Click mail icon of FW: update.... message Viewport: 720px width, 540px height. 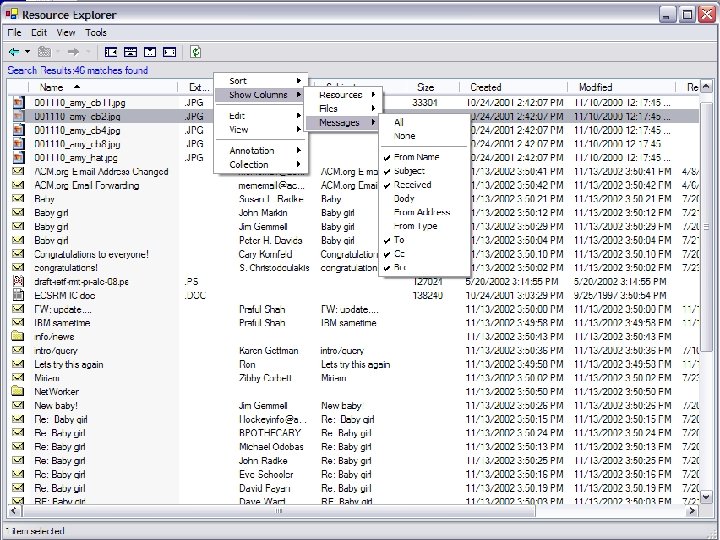[18, 309]
